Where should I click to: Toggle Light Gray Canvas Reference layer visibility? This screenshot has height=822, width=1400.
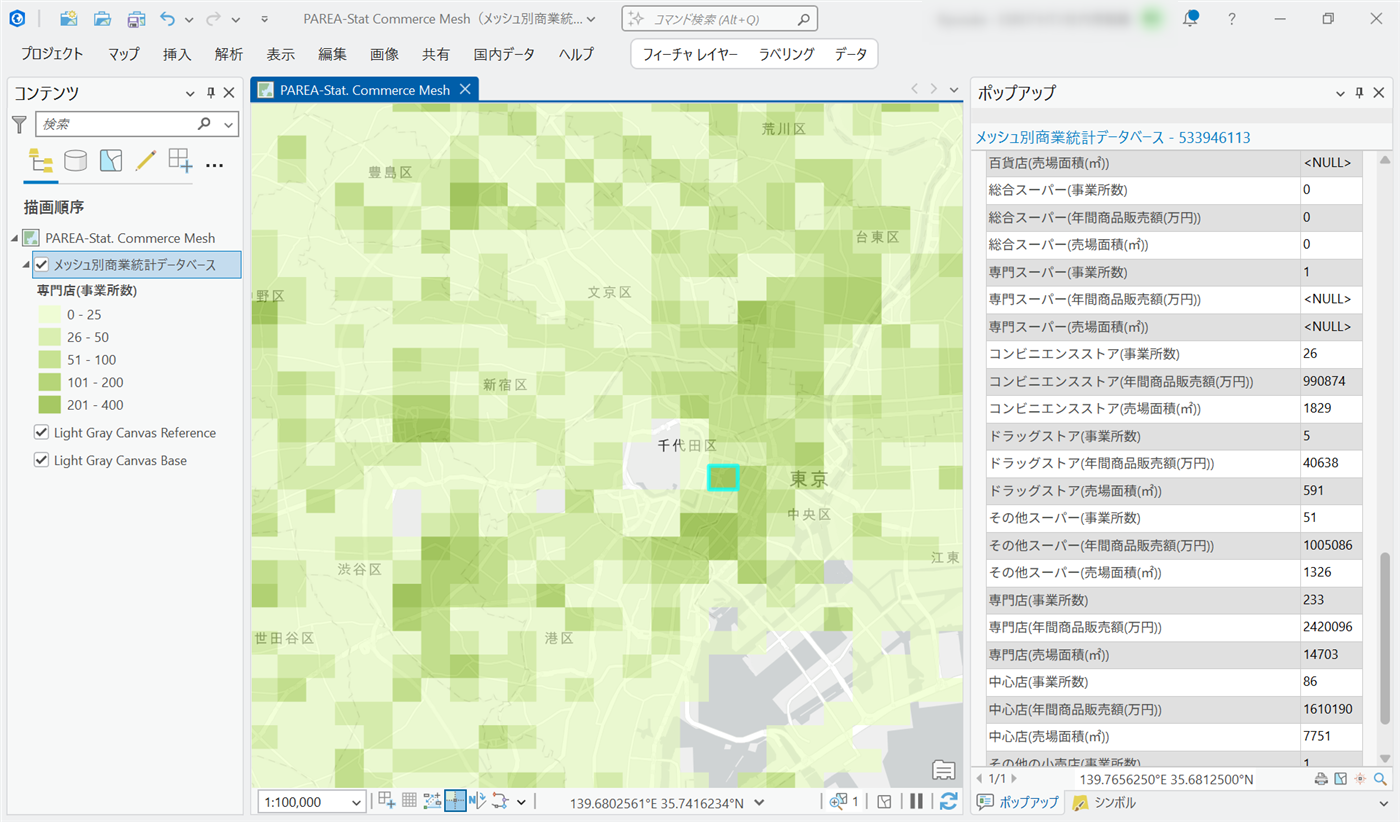point(42,433)
